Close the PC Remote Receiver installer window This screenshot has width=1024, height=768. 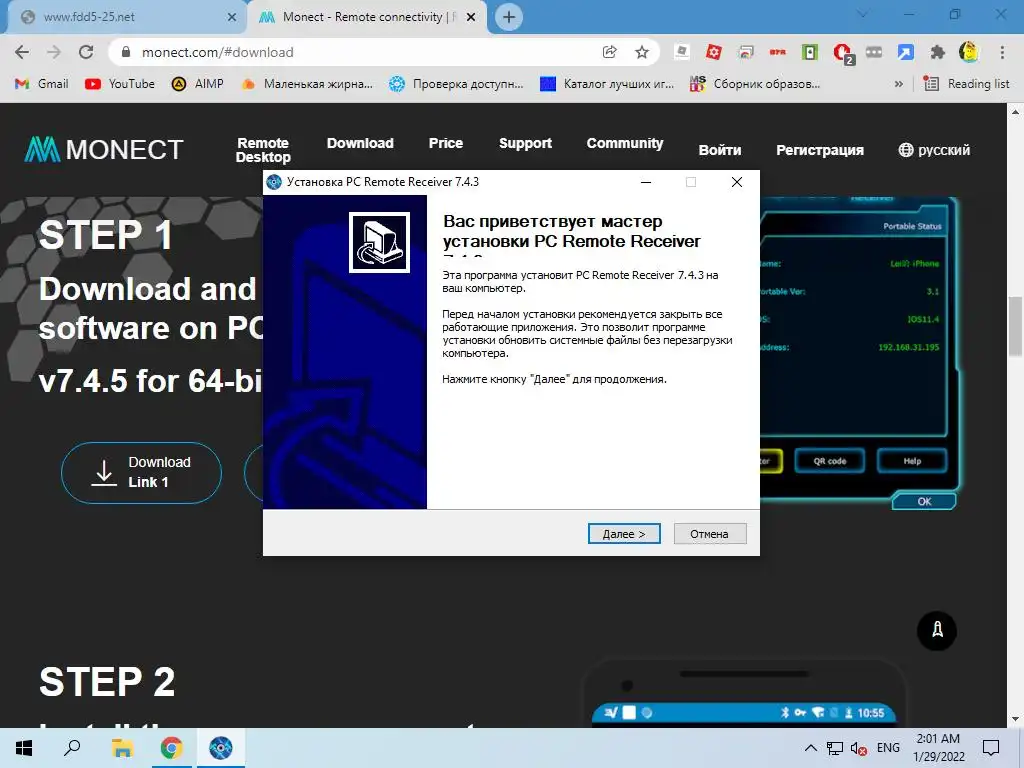737,182
